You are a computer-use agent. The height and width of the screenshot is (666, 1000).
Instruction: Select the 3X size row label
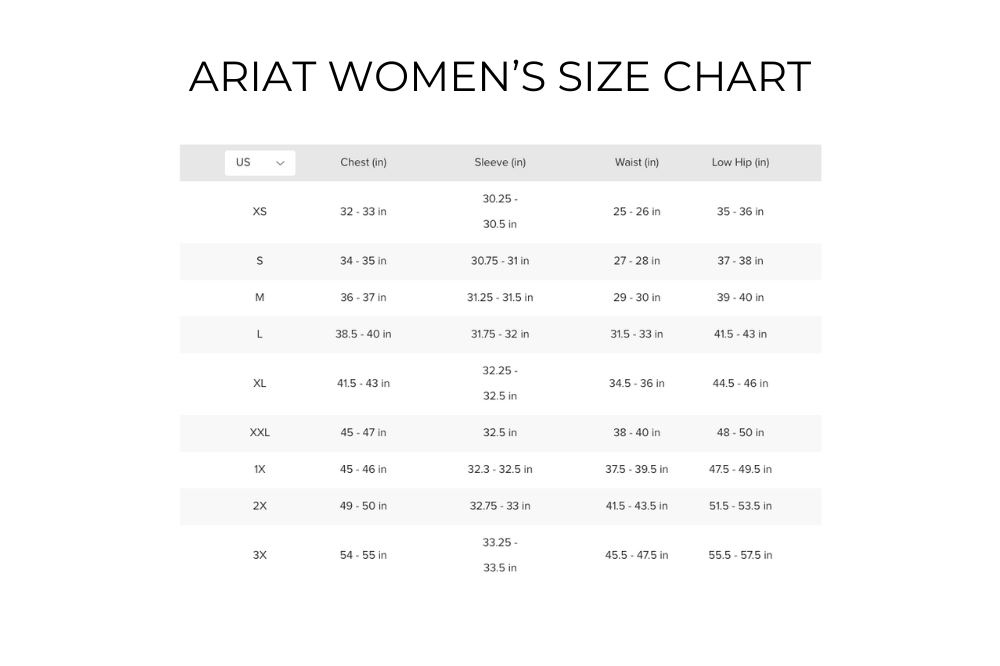coord(259,555)
